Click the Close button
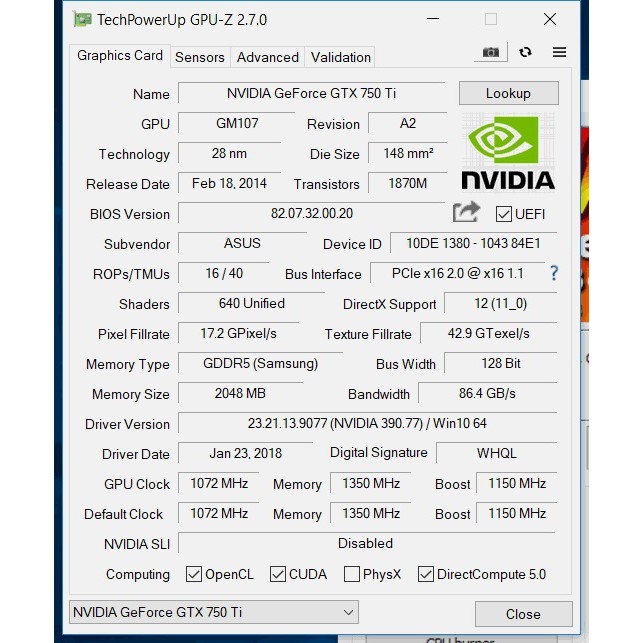643x643 pixels. point(523,614)
